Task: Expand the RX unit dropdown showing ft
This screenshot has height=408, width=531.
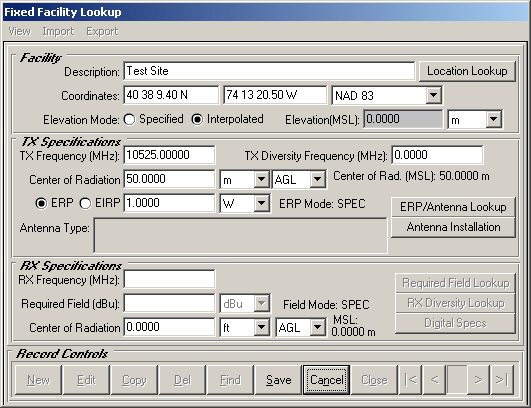Action: tap(261, 327)
